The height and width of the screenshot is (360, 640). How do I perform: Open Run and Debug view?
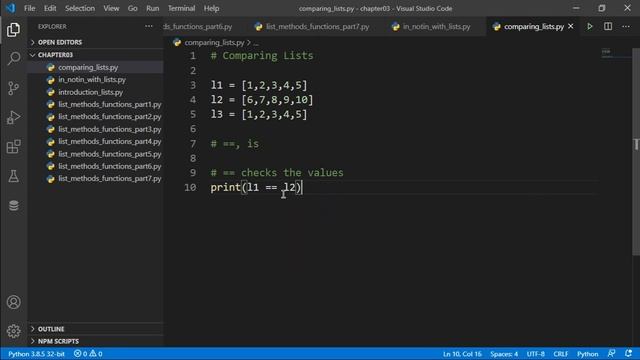[x=13, y=118]
